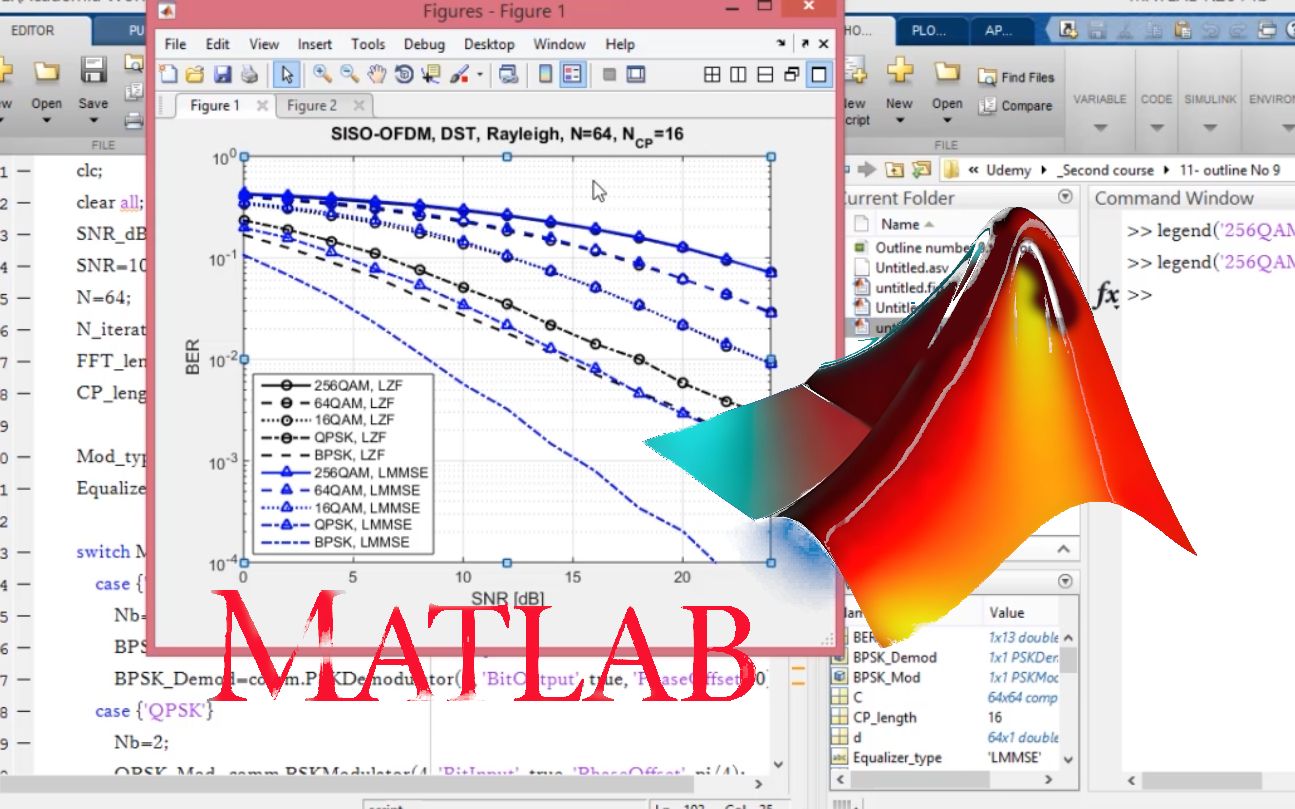
Task: Expand the CODE section dropdown
Action: point(1156,129)
